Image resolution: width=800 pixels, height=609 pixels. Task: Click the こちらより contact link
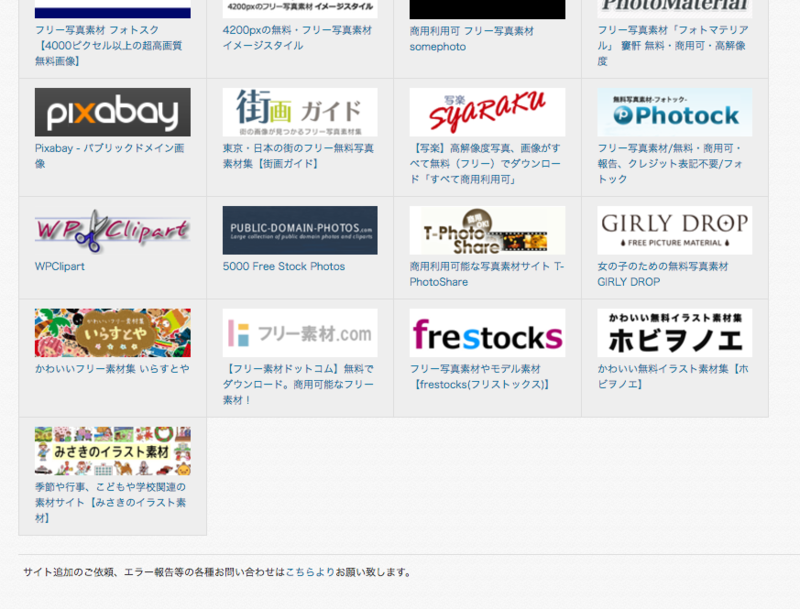pos(310,572)
